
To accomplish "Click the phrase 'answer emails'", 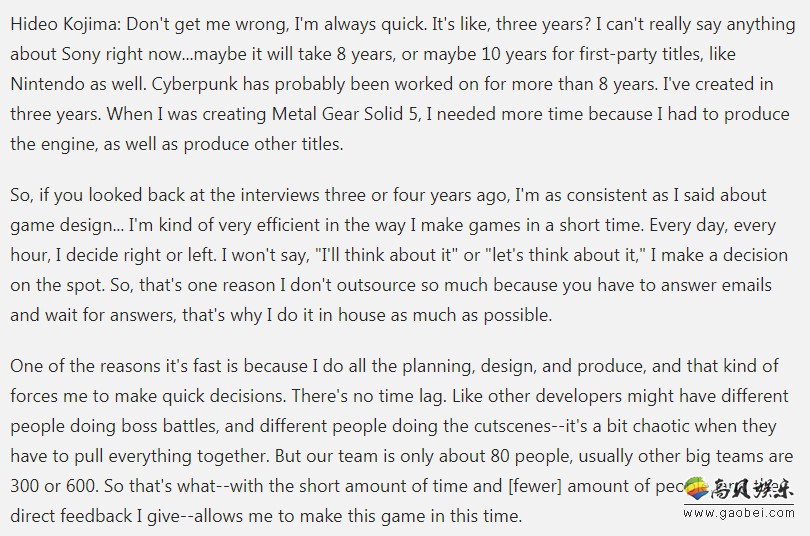I will pyautogui.click(x=712, y=285).
